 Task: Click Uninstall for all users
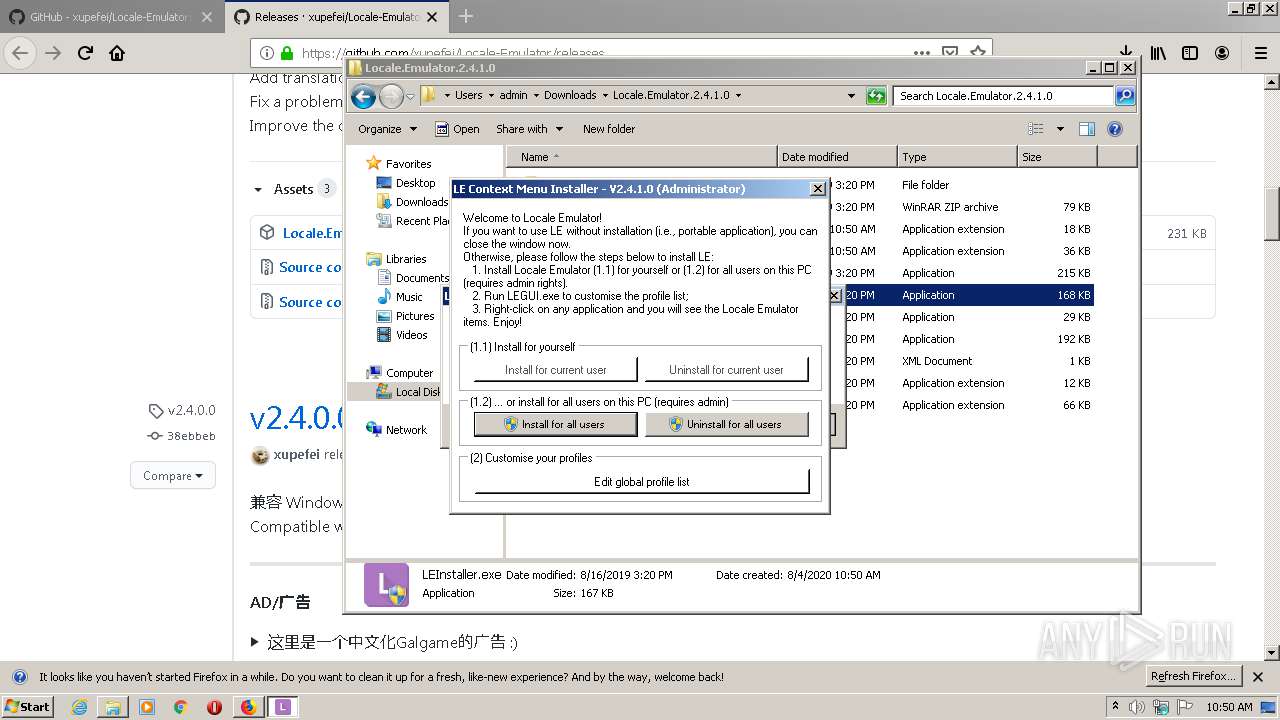point(726,424)
